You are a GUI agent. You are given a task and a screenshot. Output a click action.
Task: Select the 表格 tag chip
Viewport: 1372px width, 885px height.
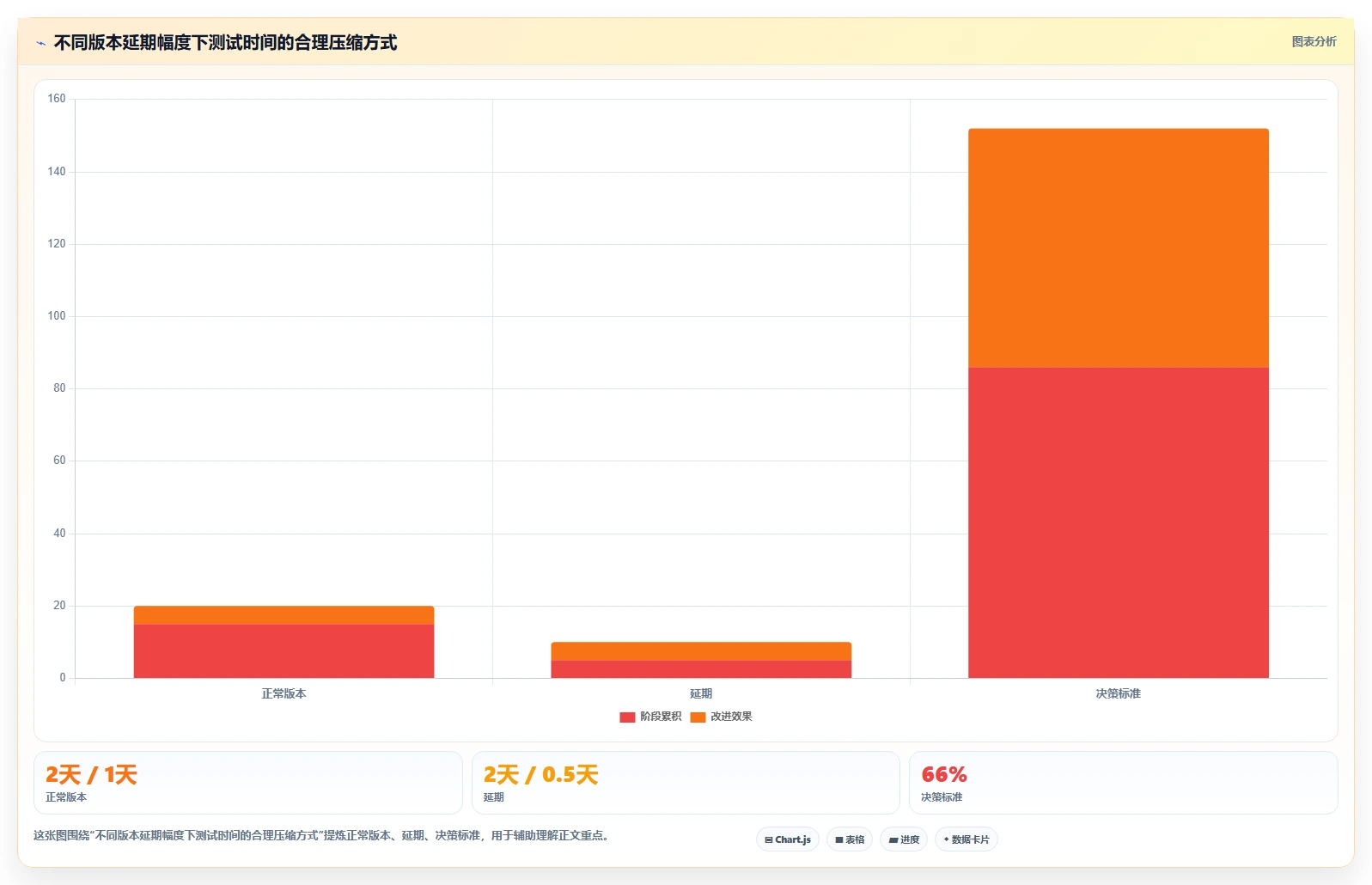coord(850,839)
